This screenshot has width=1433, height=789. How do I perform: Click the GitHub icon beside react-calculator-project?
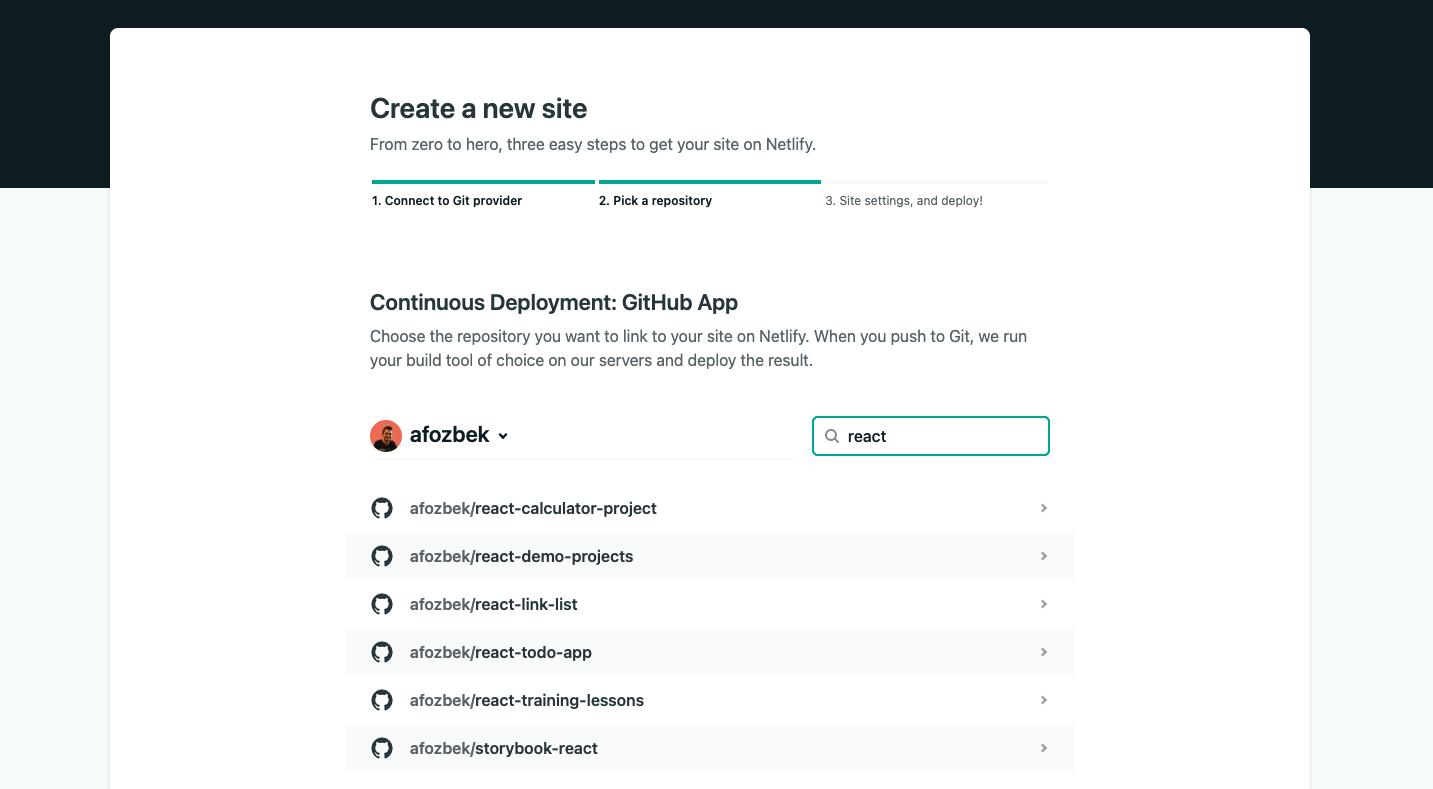coord(382,508)
